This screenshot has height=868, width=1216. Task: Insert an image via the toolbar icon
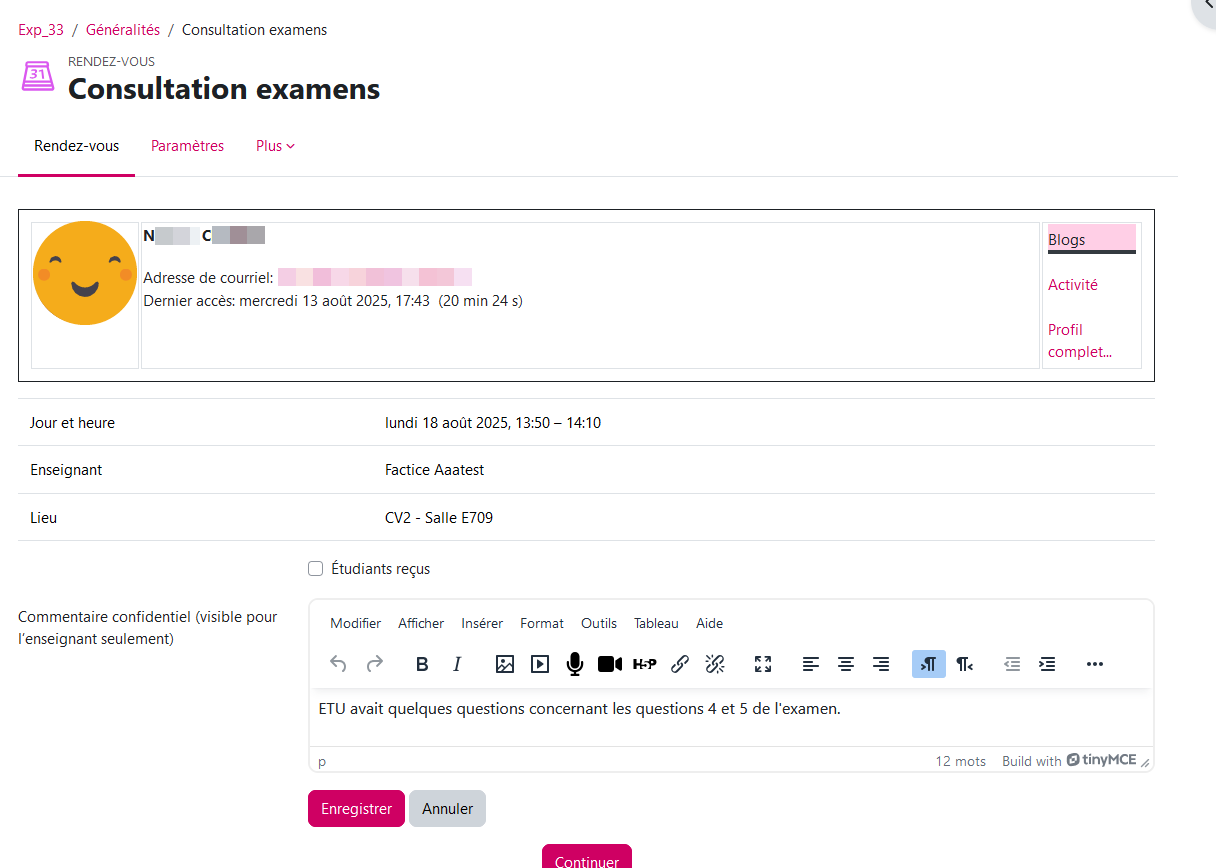click(x=505, y=664)
